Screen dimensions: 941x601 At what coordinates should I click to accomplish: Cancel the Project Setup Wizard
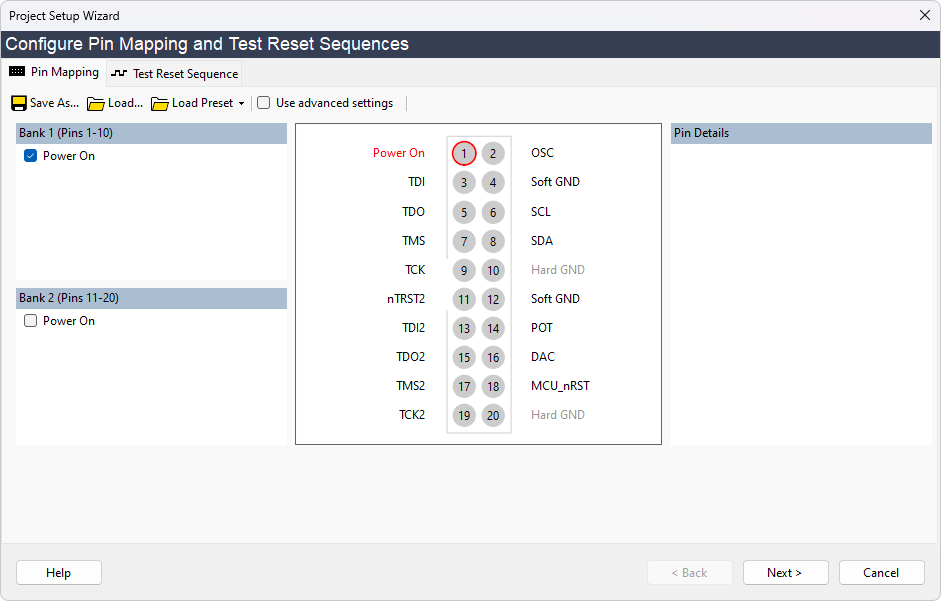[x=881, y=573]
